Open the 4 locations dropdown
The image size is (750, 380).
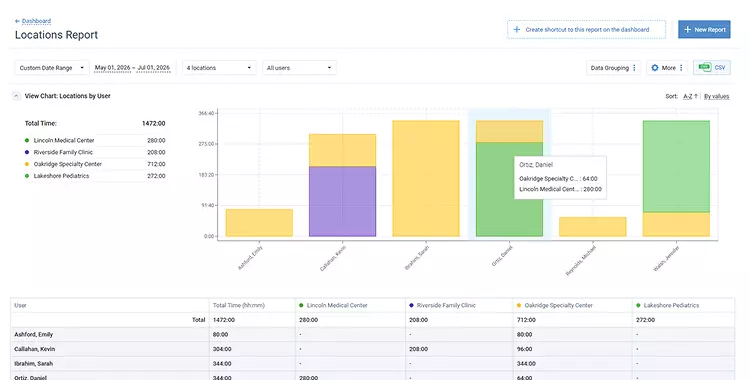(x=219, y=68)
